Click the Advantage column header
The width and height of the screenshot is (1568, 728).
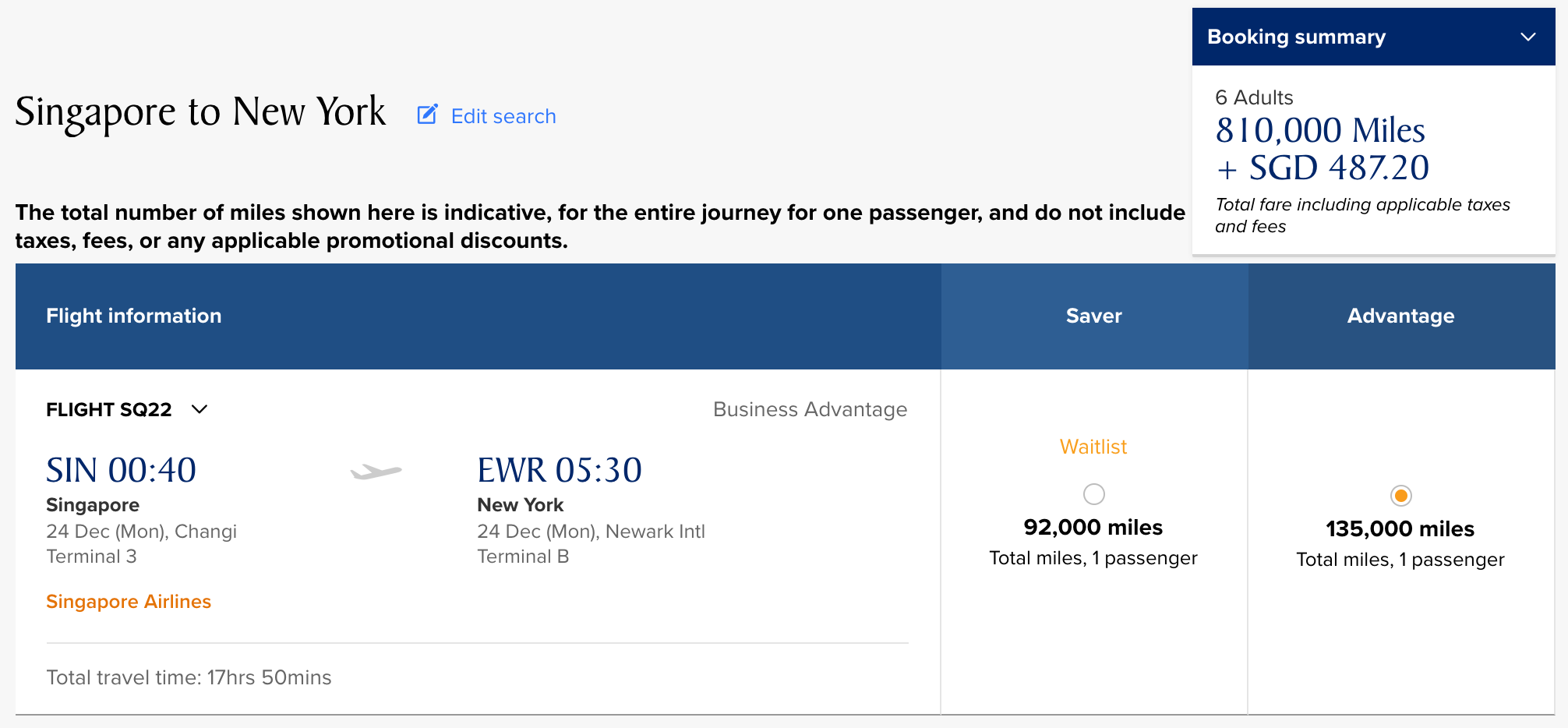coord(1400,316)
